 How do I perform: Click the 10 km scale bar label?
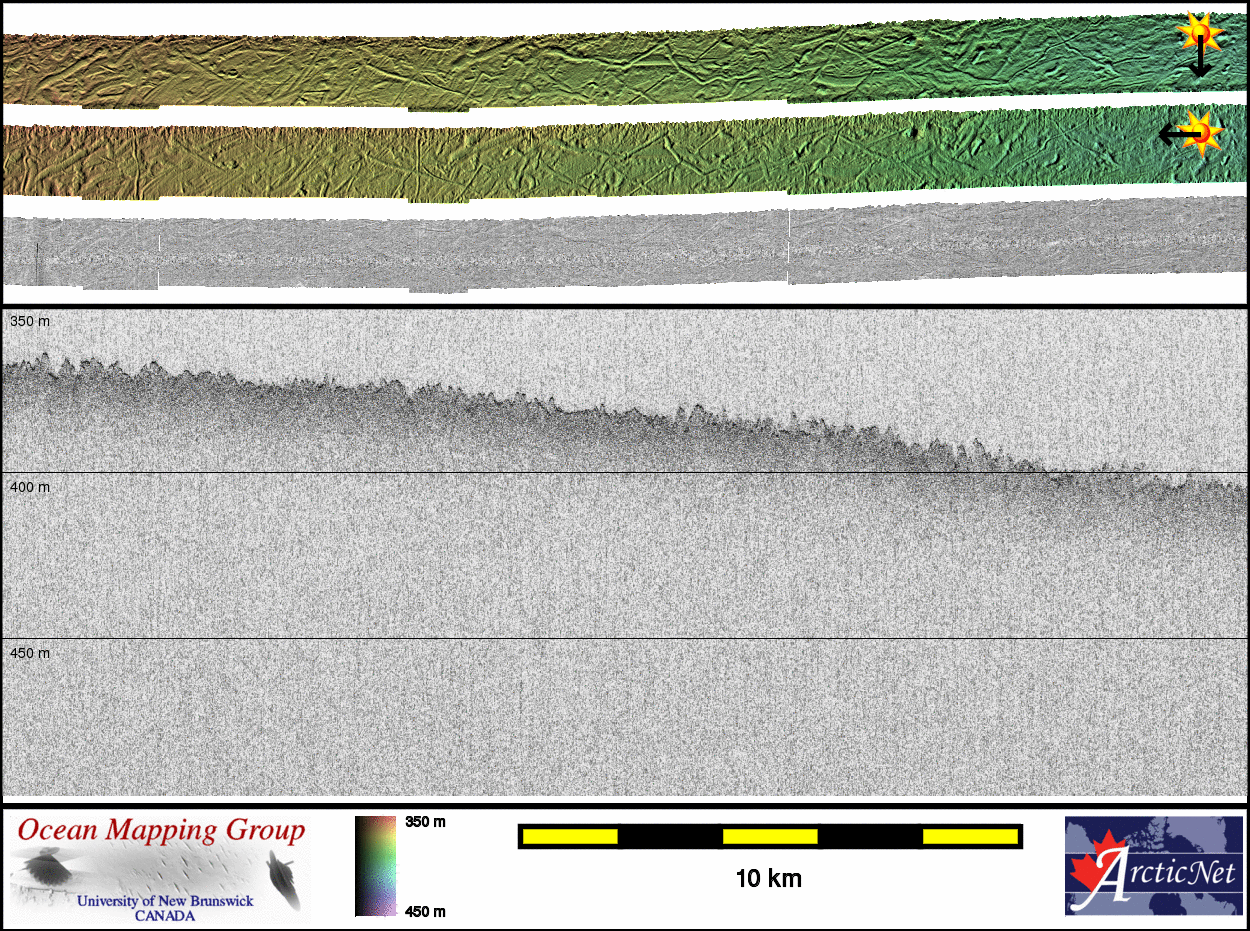click(x=768, y=879)
